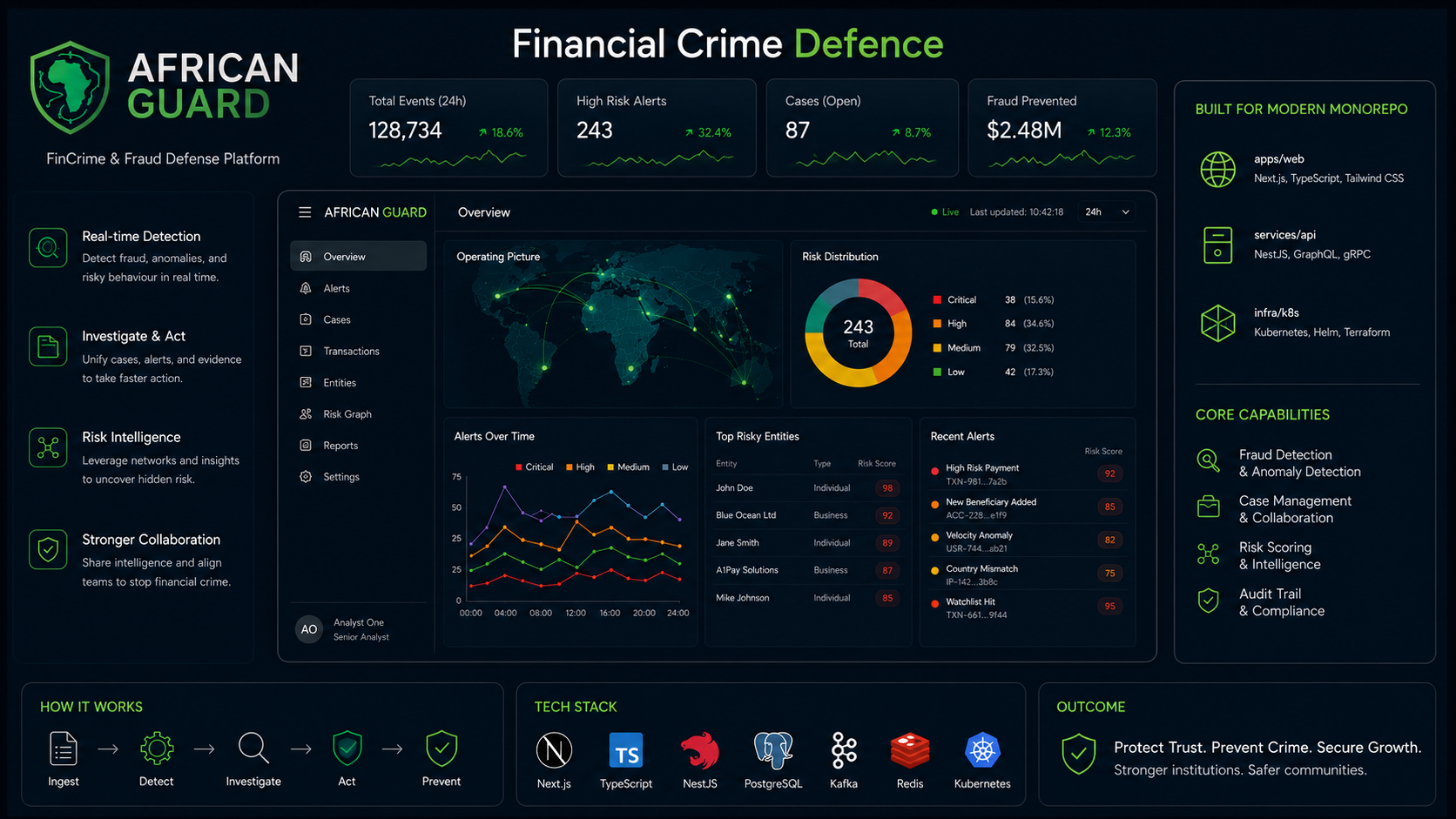Image resolution: width=1456 pixels, height=819 pixels.
Task: Click the Act shield icon
Action: pos(347,748)
